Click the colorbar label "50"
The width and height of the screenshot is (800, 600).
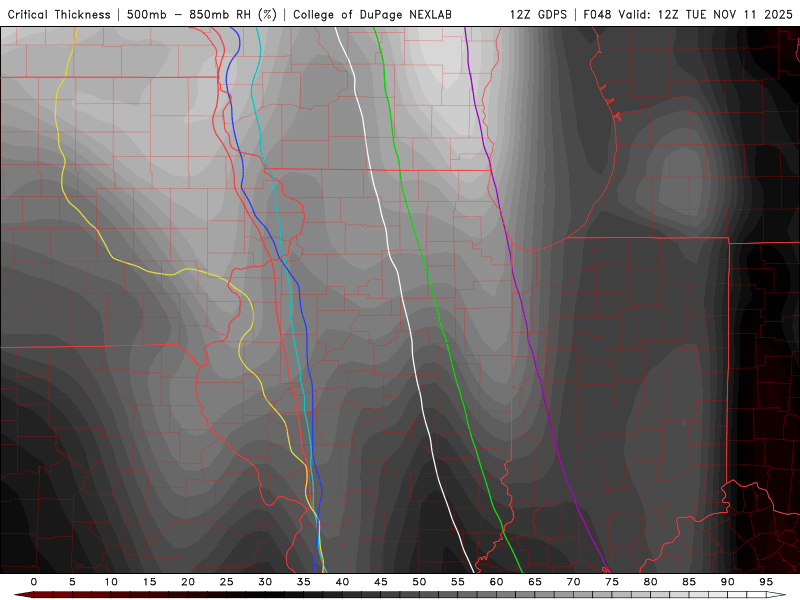coord(419,582)
